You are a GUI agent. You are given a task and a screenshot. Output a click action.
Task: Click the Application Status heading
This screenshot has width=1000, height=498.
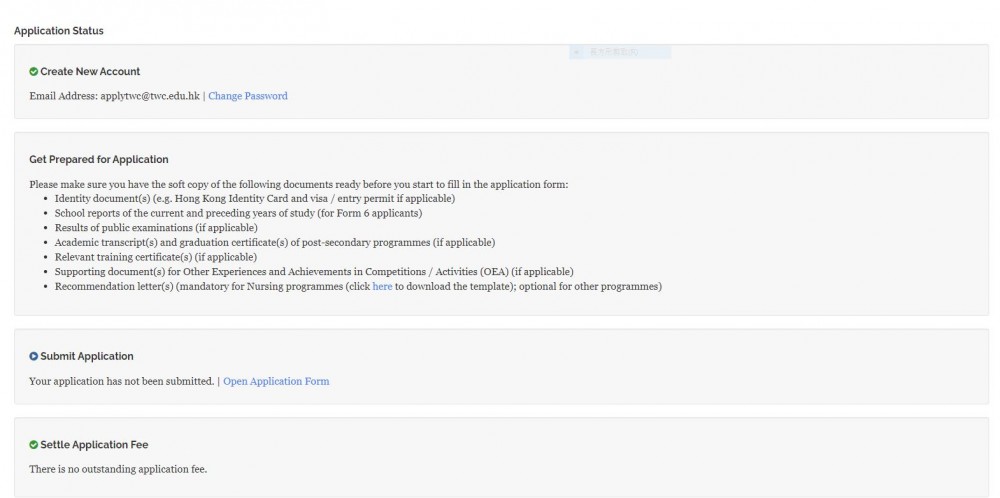click(59, 31)
